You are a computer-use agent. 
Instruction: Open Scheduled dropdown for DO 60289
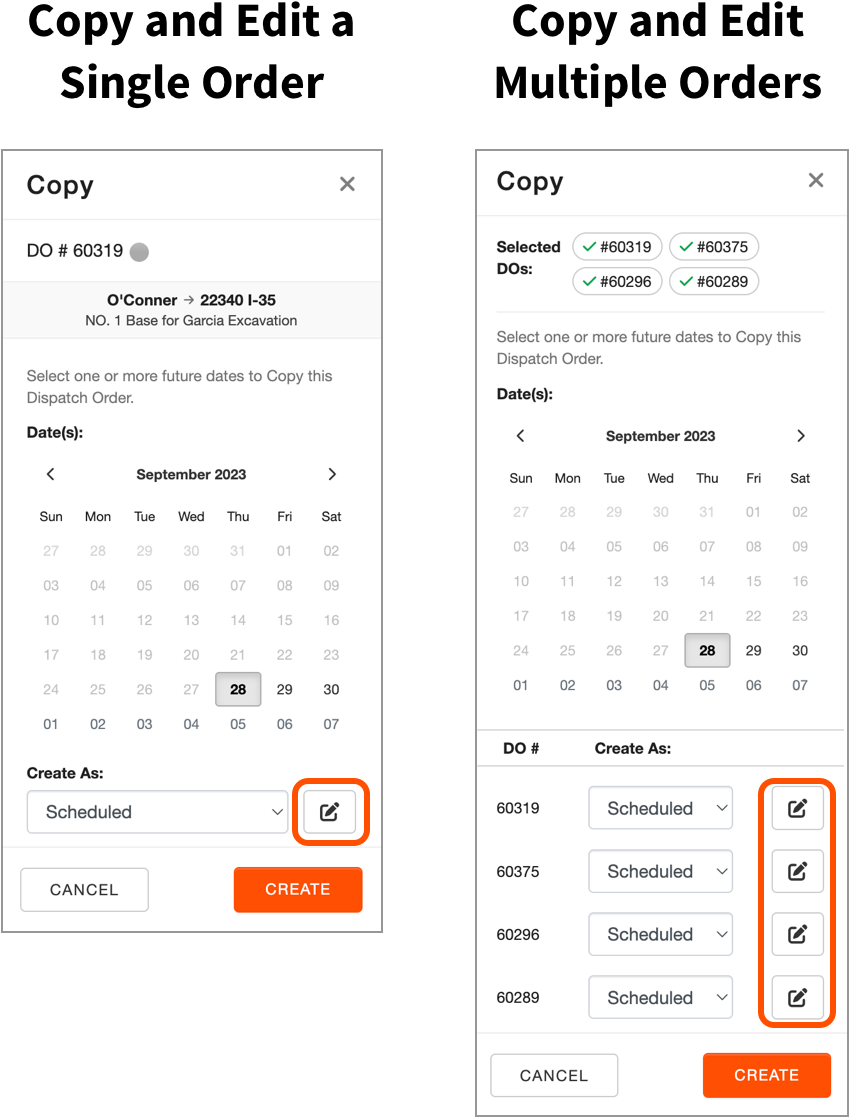660,998
